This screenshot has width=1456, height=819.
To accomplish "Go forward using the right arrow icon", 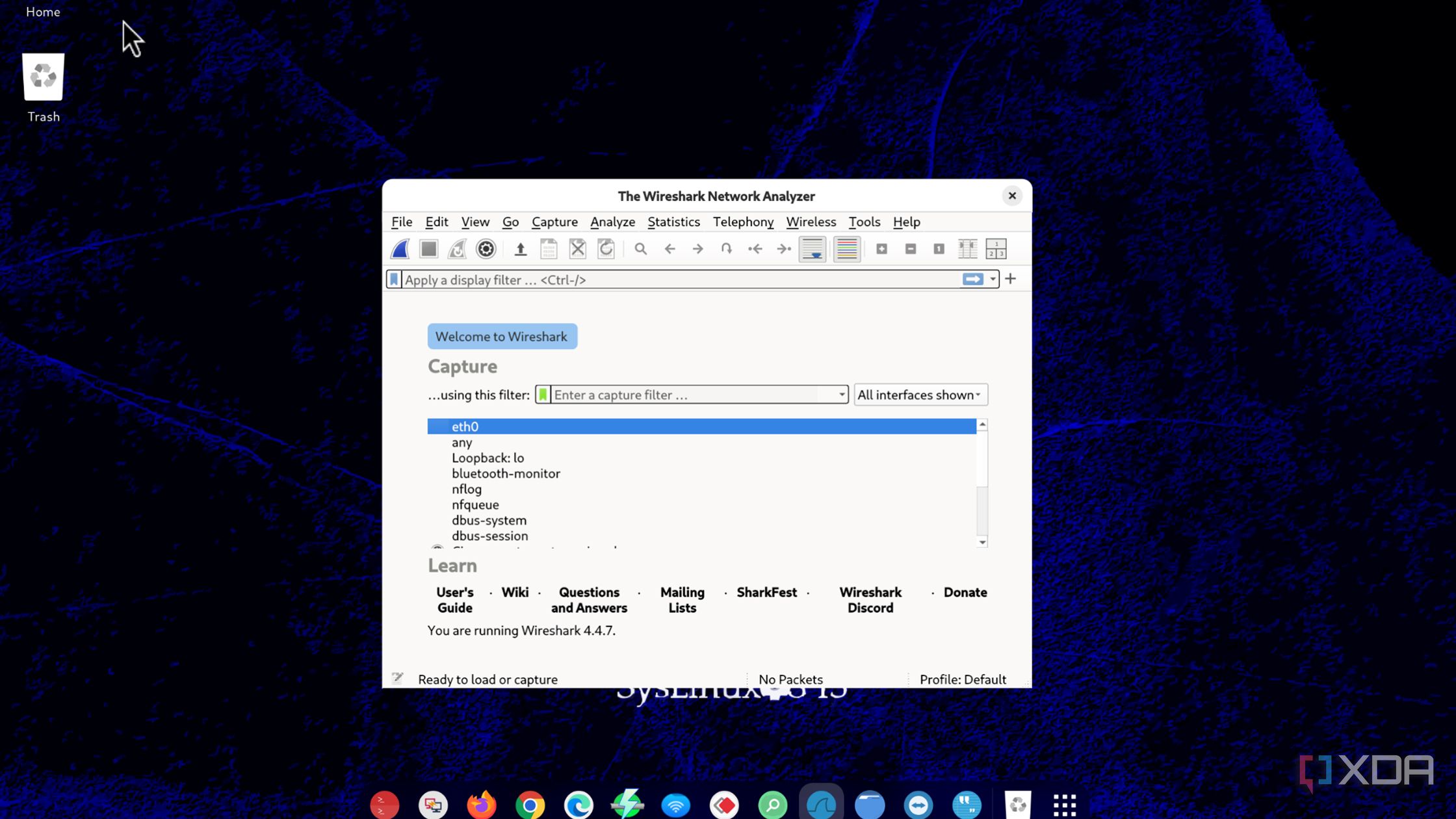I will (x=697, y=249).
